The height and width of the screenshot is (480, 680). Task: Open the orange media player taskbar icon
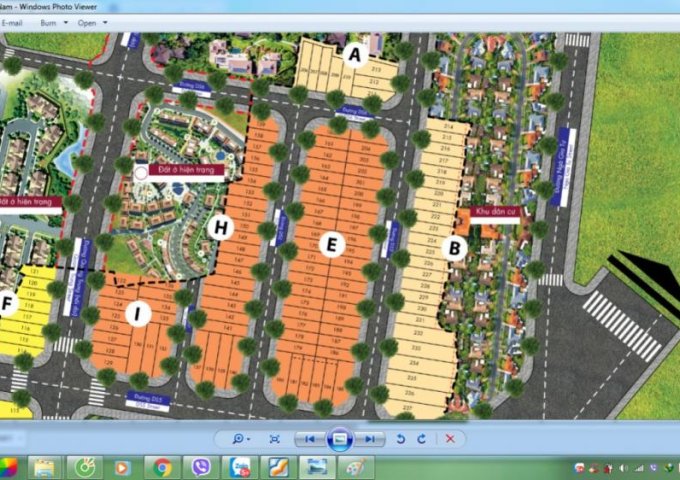click(122, 468)
